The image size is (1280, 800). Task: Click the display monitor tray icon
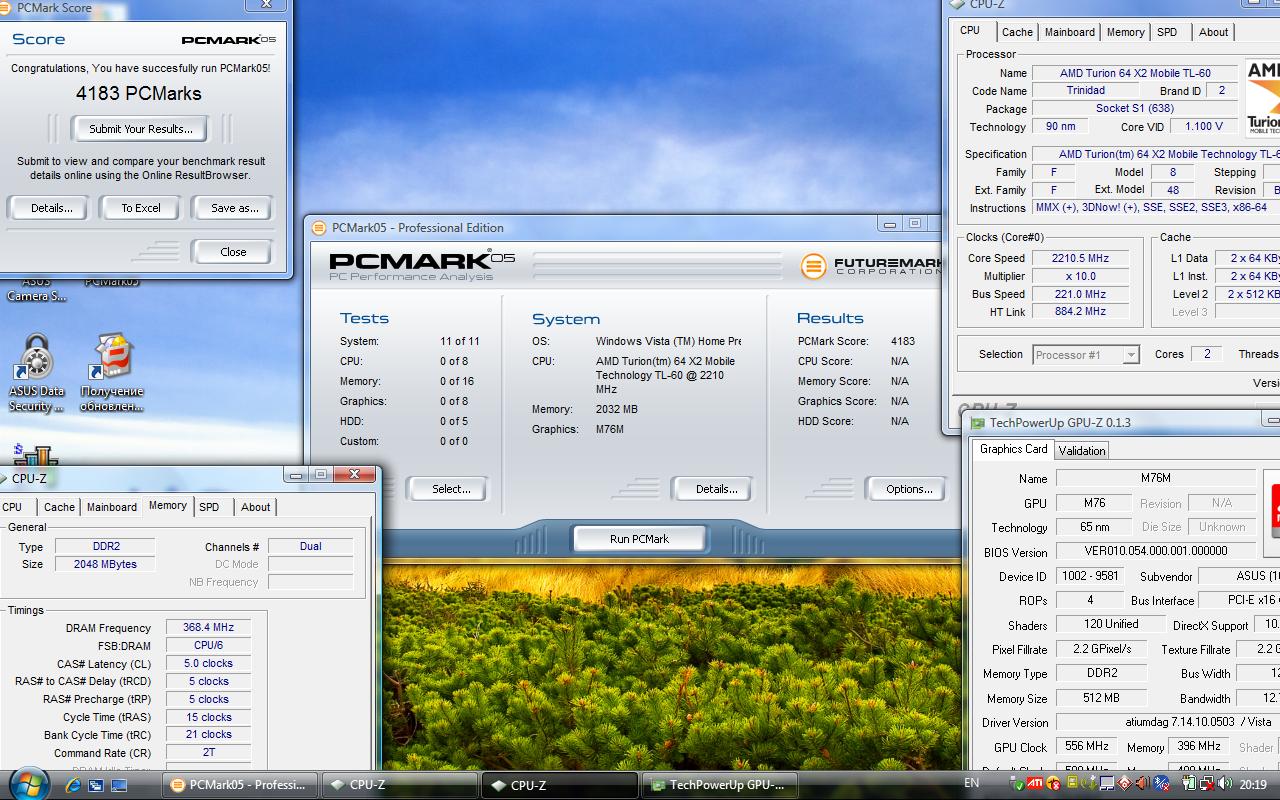click(1107, 783)
